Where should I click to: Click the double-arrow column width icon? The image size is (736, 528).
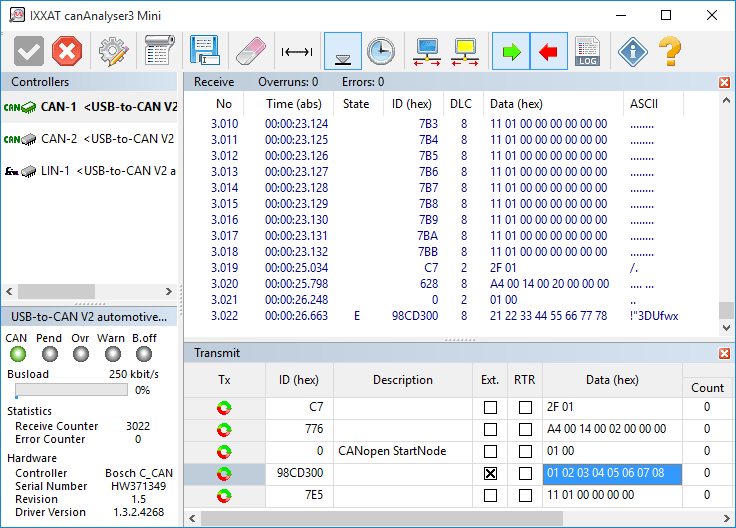click(297, 52)
